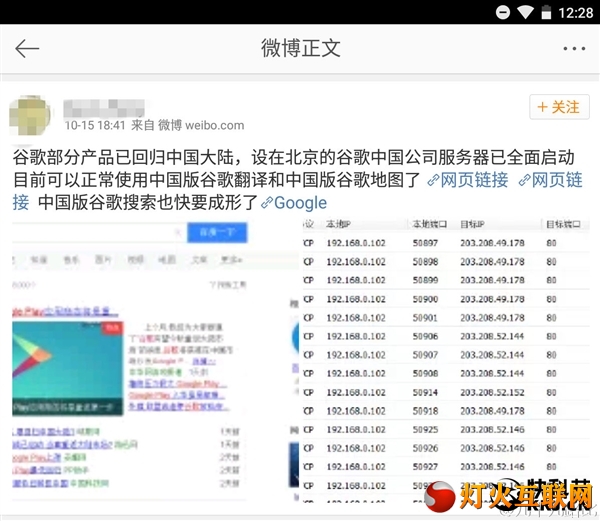Click the 本地端口 column header
Screen dimensions: 600x521
429,224
